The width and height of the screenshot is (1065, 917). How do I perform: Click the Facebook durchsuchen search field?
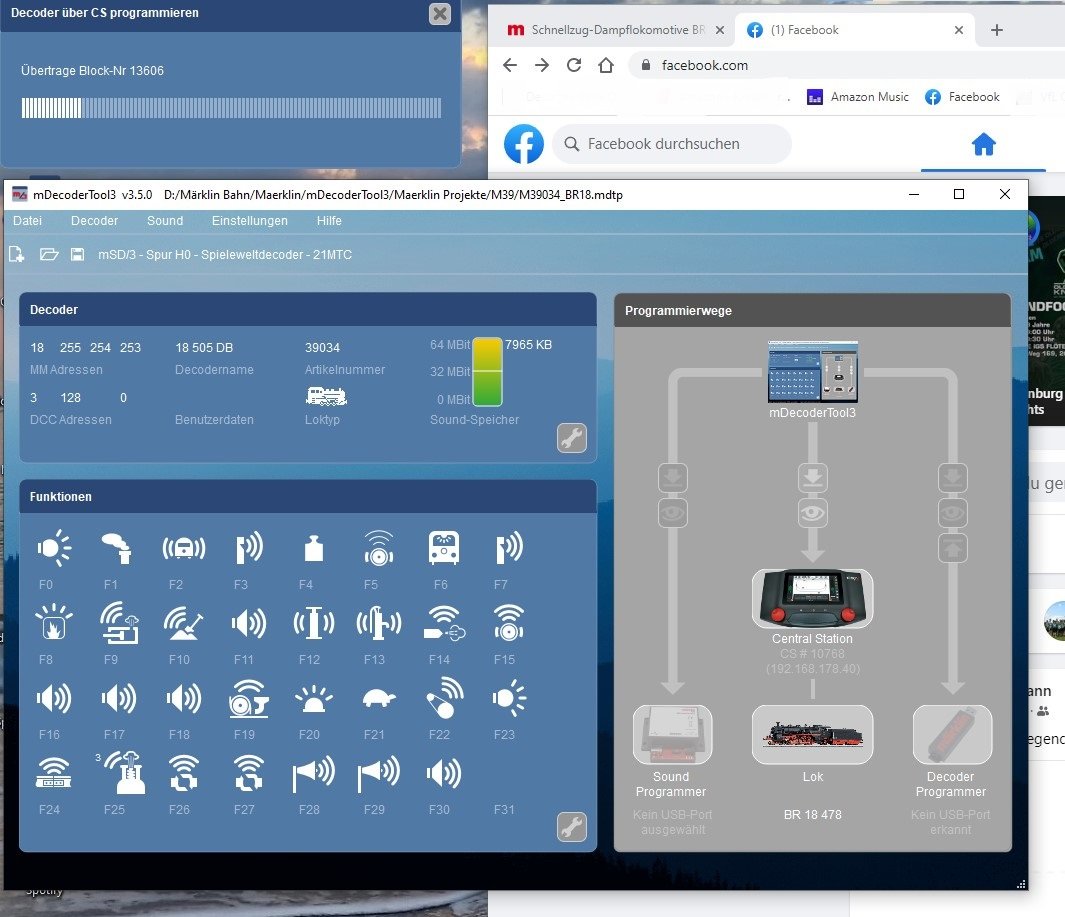672,144
